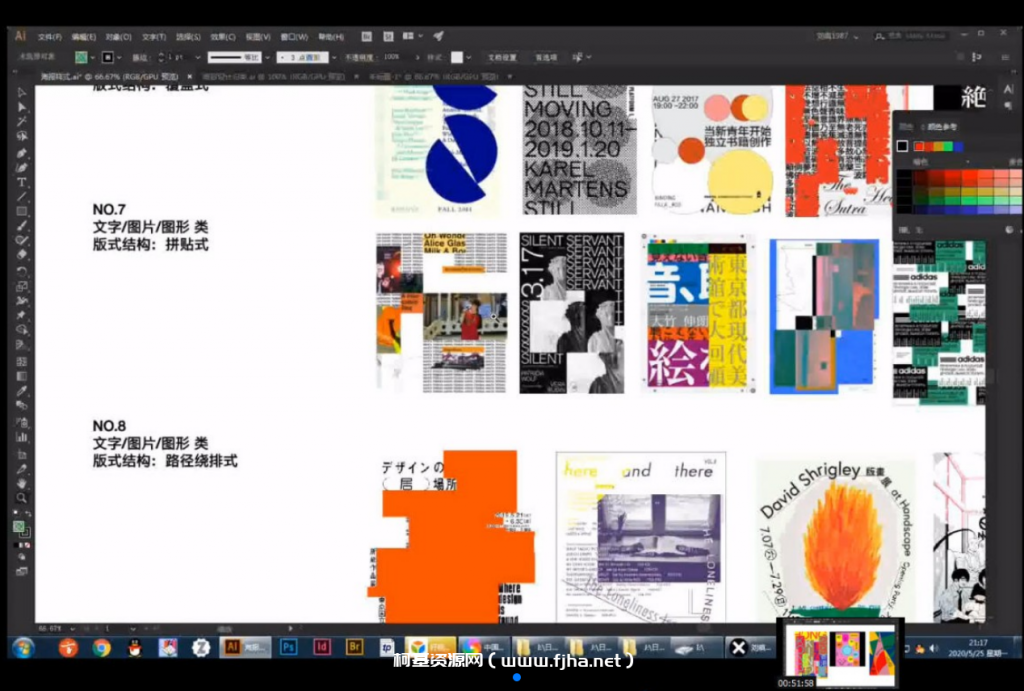The width and height of the screenshot is (1024, 691).
Task: Select the Magic Wand tool
Action: [22, 121]
